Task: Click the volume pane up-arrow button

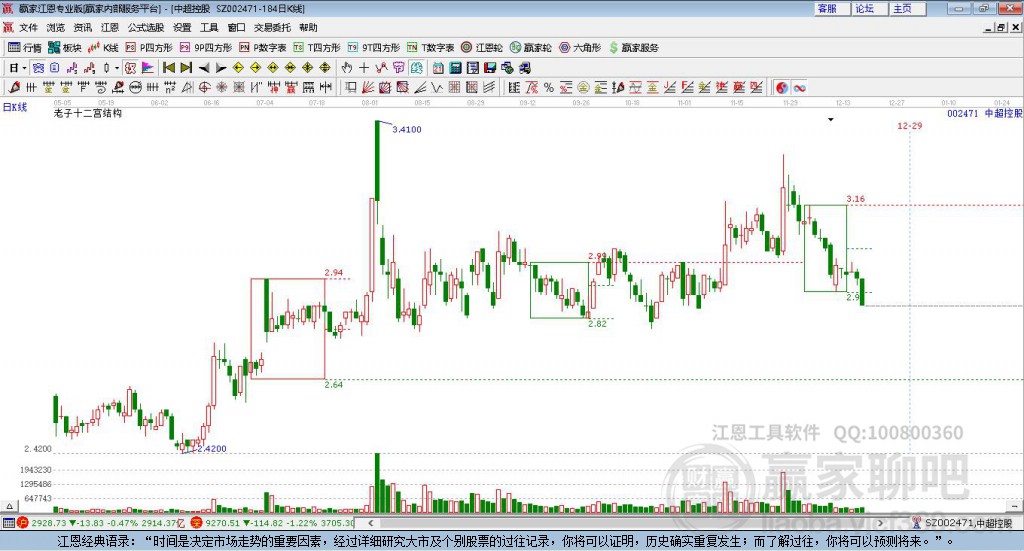Action: 9,506
